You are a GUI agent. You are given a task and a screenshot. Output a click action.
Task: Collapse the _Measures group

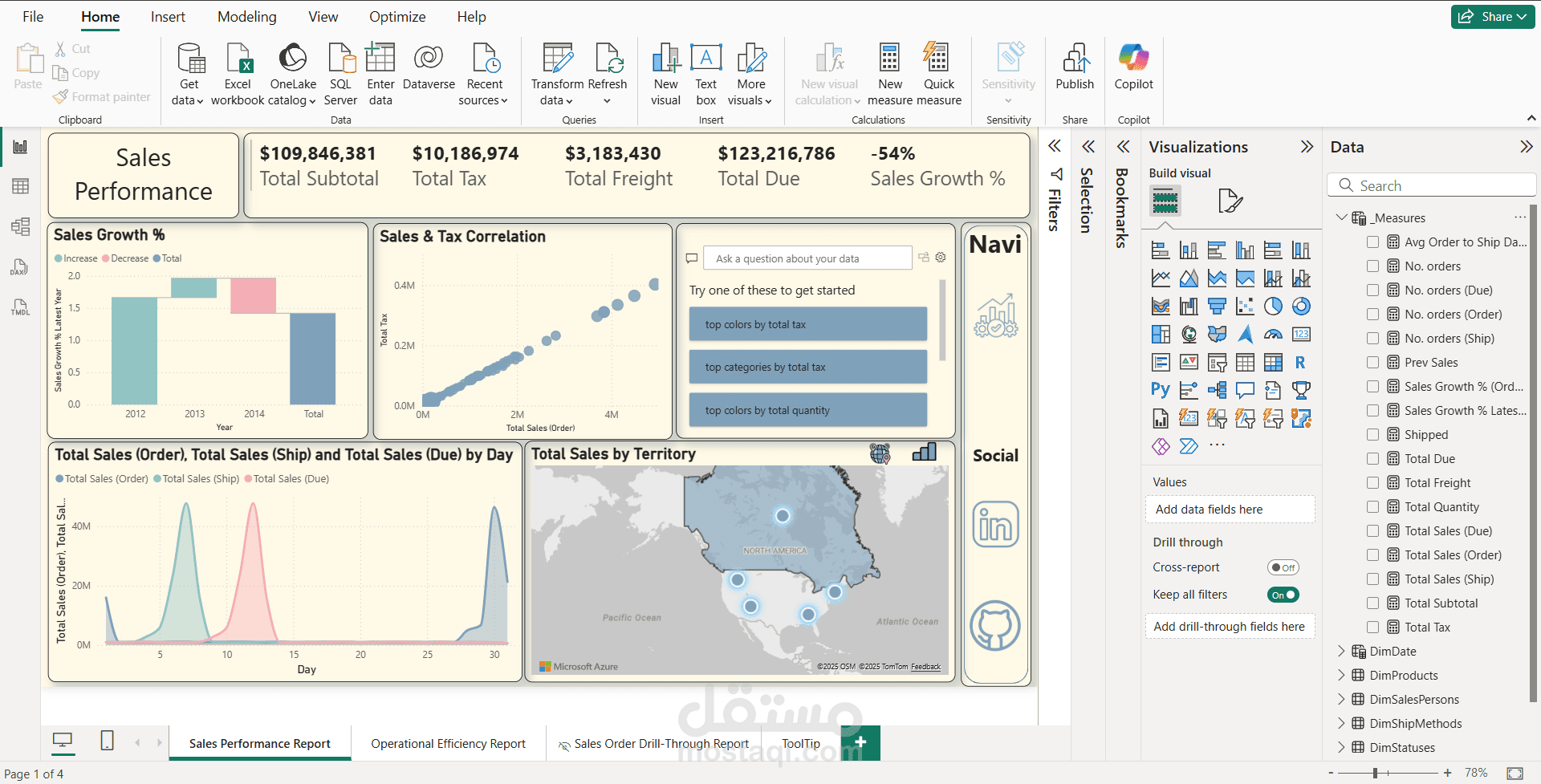click(x=1341, y=217)
